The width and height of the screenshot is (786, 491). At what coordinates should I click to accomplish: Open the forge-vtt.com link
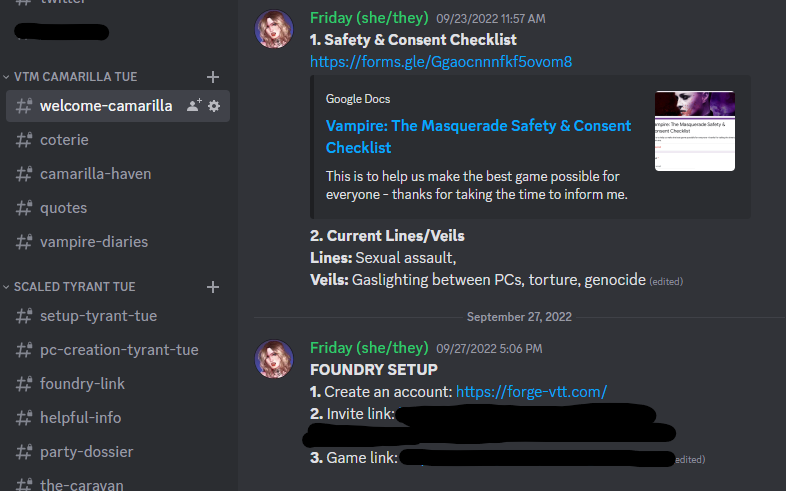tap(531, 392)
